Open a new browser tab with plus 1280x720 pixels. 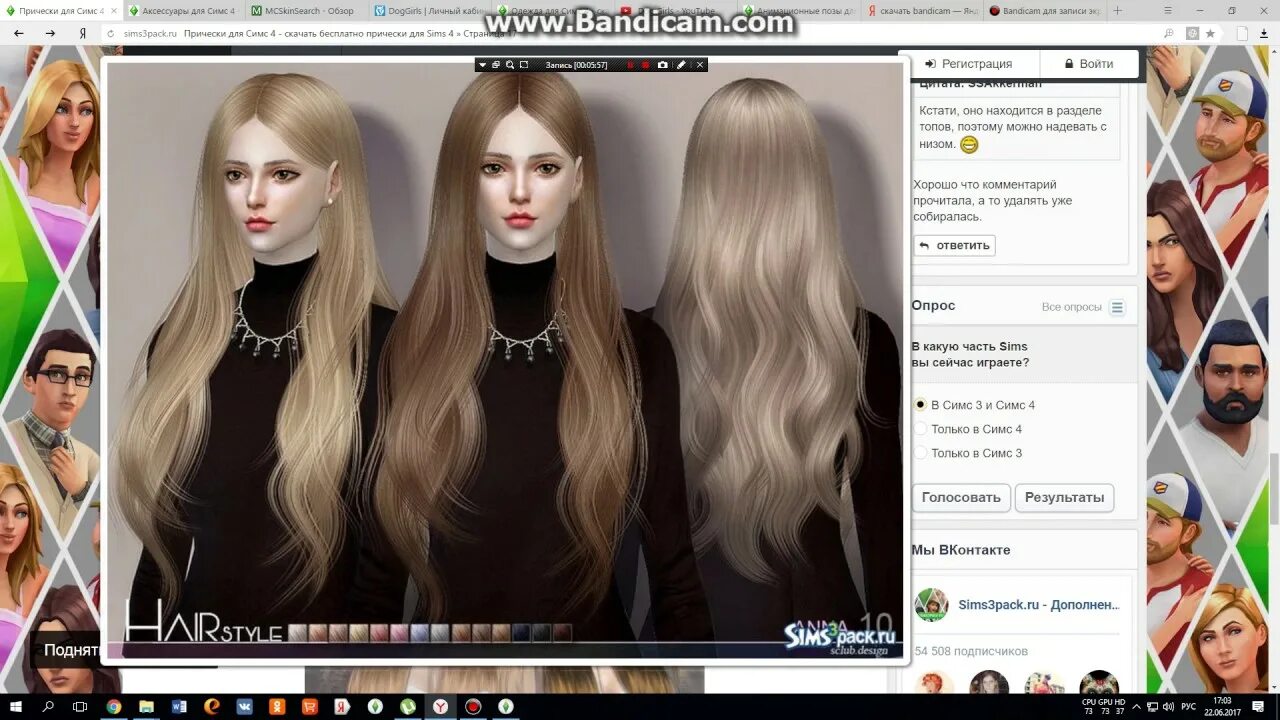tap(1118, 11)
